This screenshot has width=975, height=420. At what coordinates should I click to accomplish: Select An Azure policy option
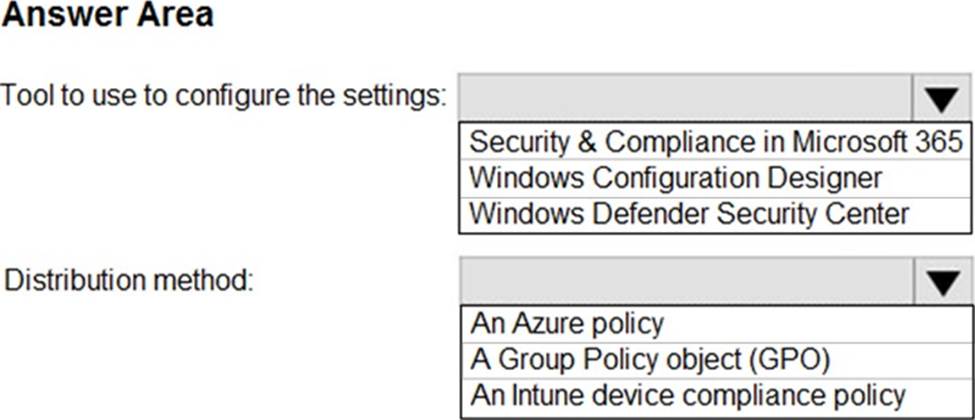(x=567, y=323)
